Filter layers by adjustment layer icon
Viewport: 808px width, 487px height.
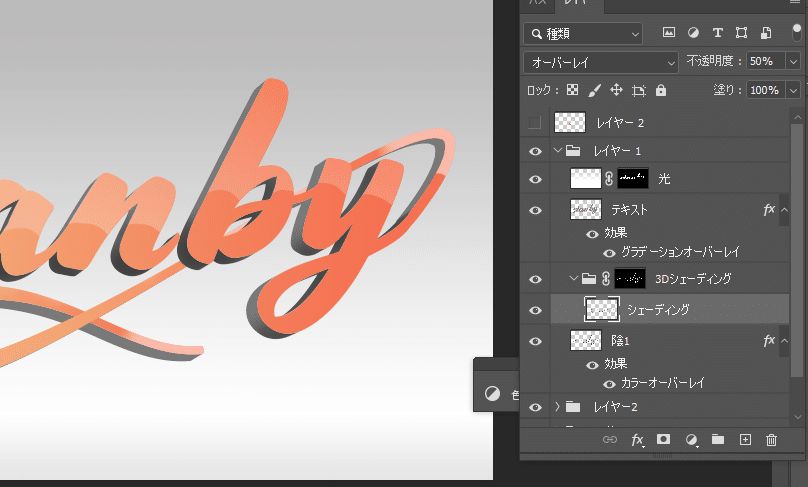[693, 32]
